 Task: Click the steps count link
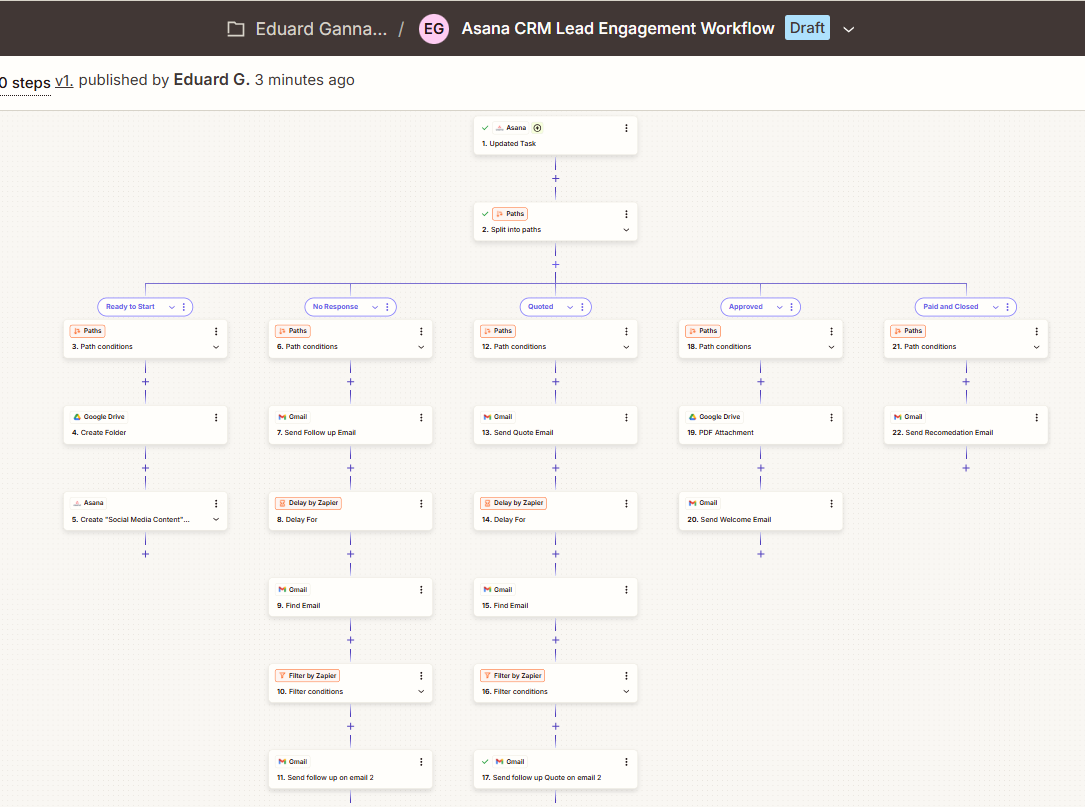point(25,83)
